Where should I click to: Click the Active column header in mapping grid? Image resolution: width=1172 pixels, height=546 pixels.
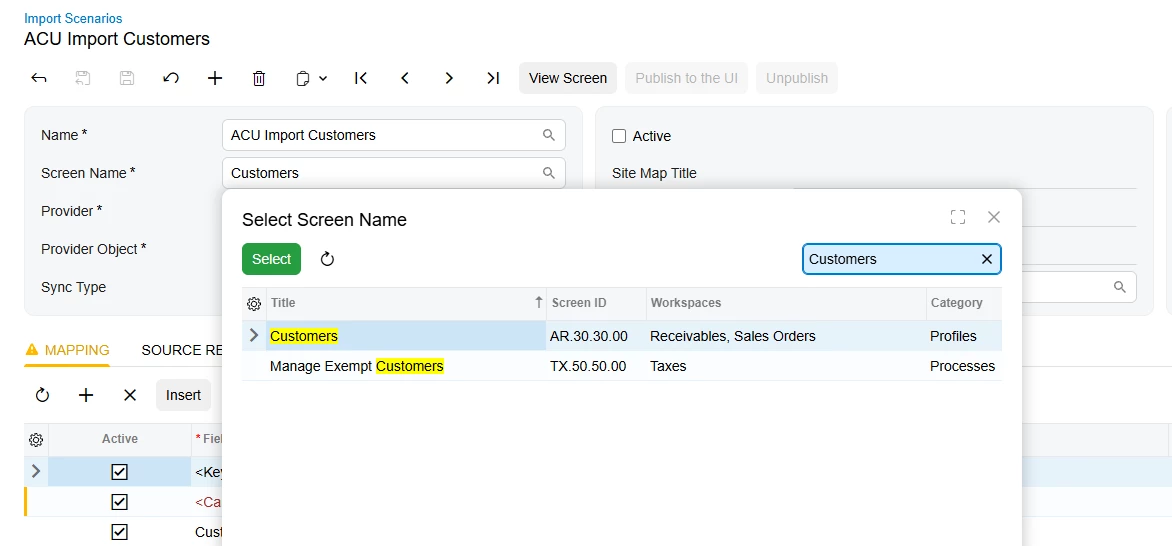coord(120,439)
